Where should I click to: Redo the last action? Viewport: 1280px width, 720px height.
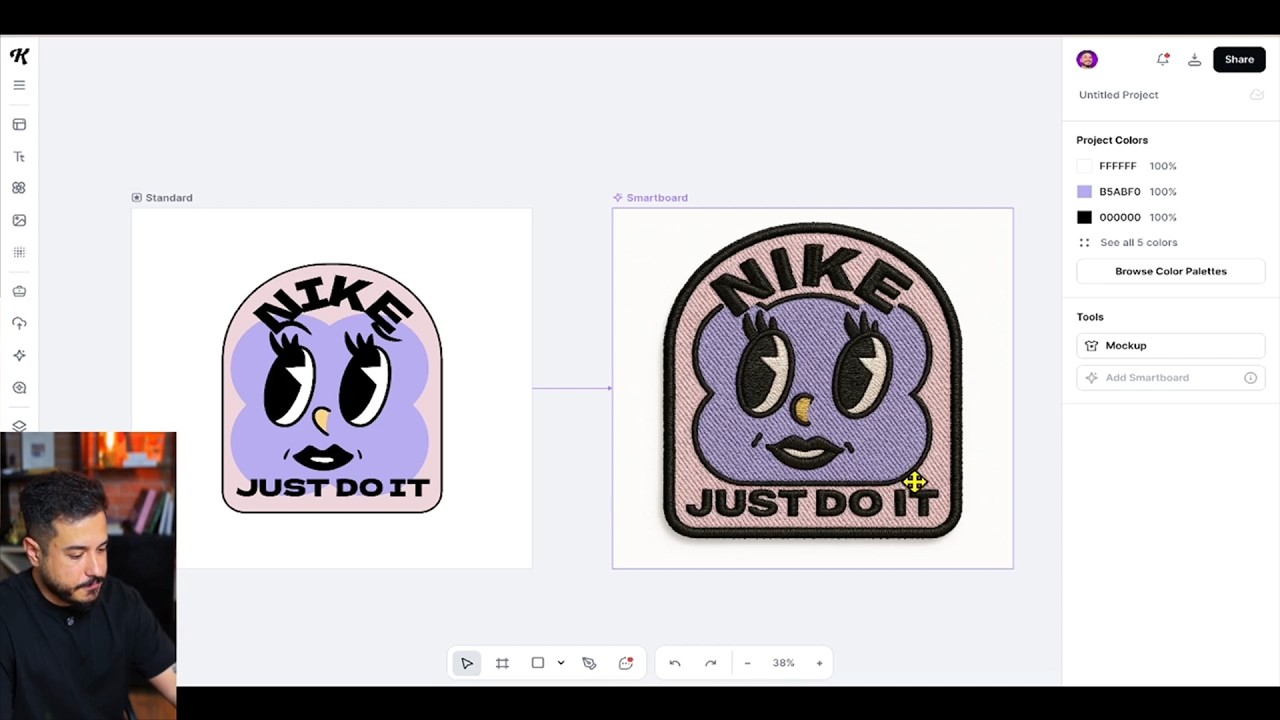tap(711, 663)
